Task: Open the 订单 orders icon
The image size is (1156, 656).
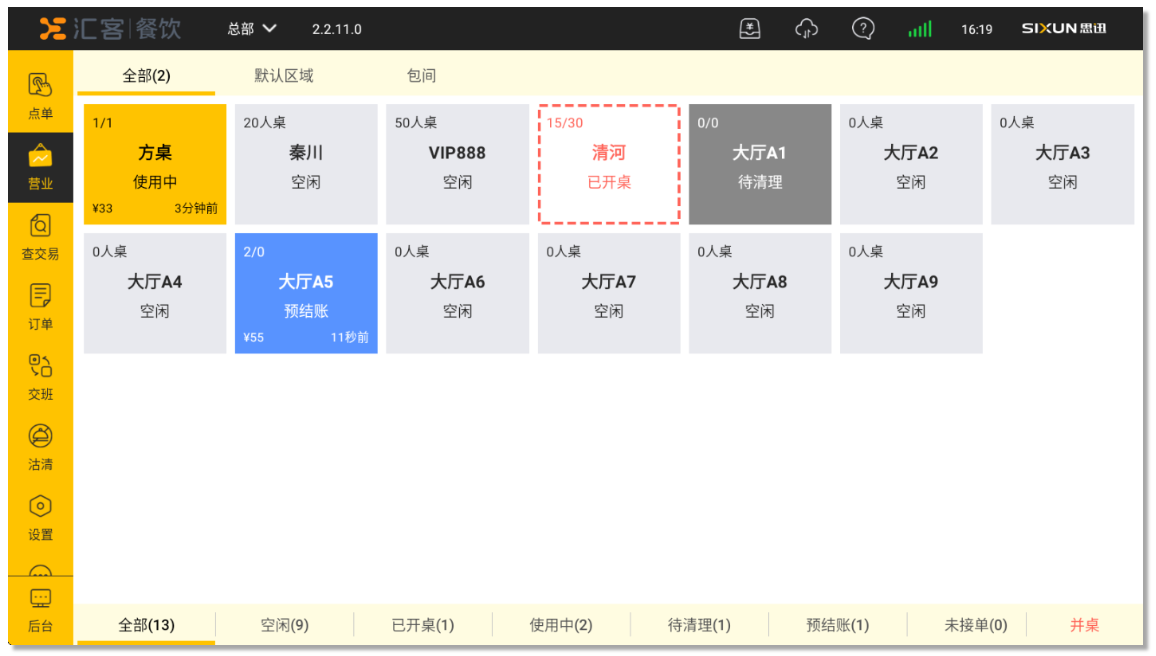Action: [x=40, y=297]
